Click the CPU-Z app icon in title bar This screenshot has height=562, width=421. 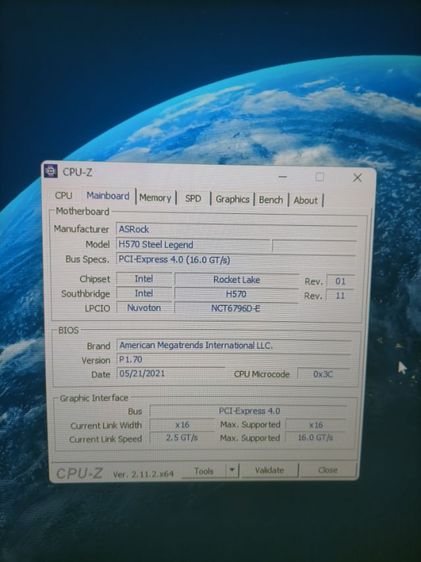pos(51,171)
